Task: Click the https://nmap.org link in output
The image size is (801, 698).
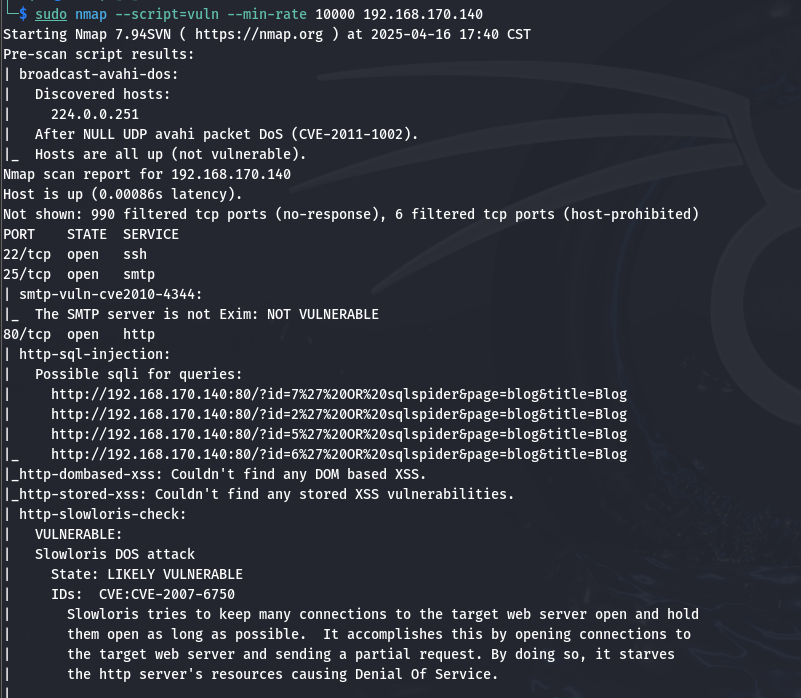Action: tap(258, 34)
